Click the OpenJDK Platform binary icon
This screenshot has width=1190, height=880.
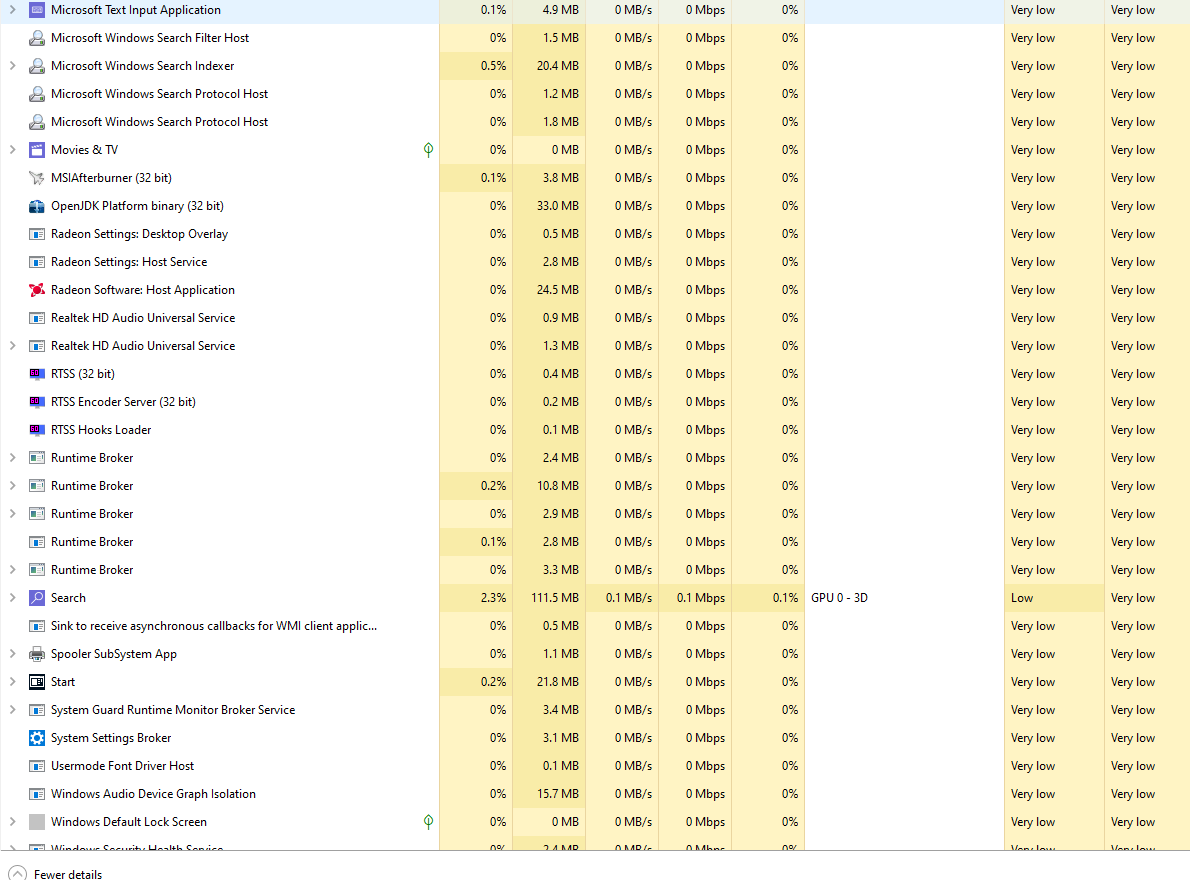(37, 206)
